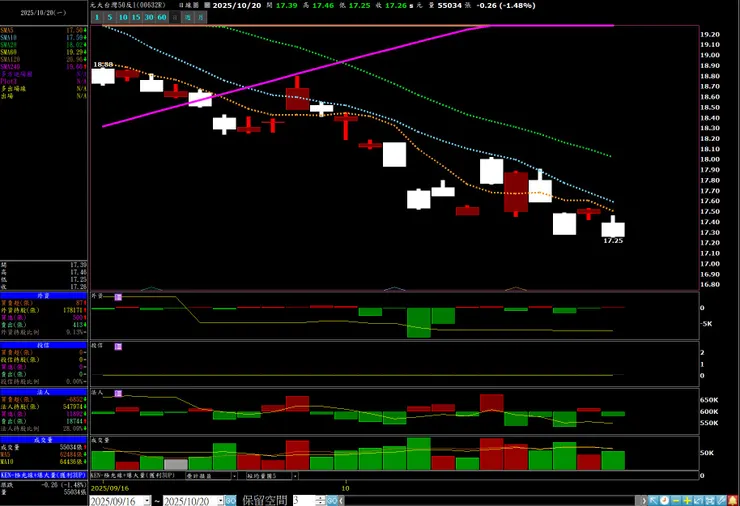The image size is (740, 506).
Task: Click the last white candlestick on 10/20
Action: (613, 229)
